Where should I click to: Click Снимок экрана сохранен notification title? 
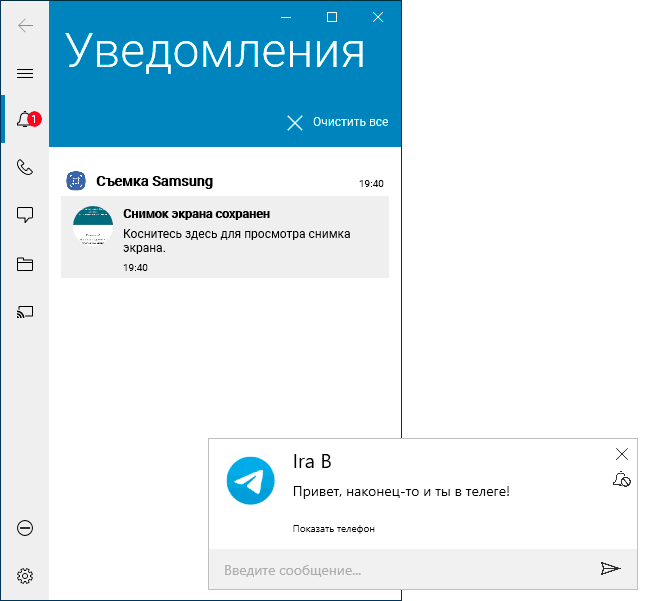pos(196,214)
